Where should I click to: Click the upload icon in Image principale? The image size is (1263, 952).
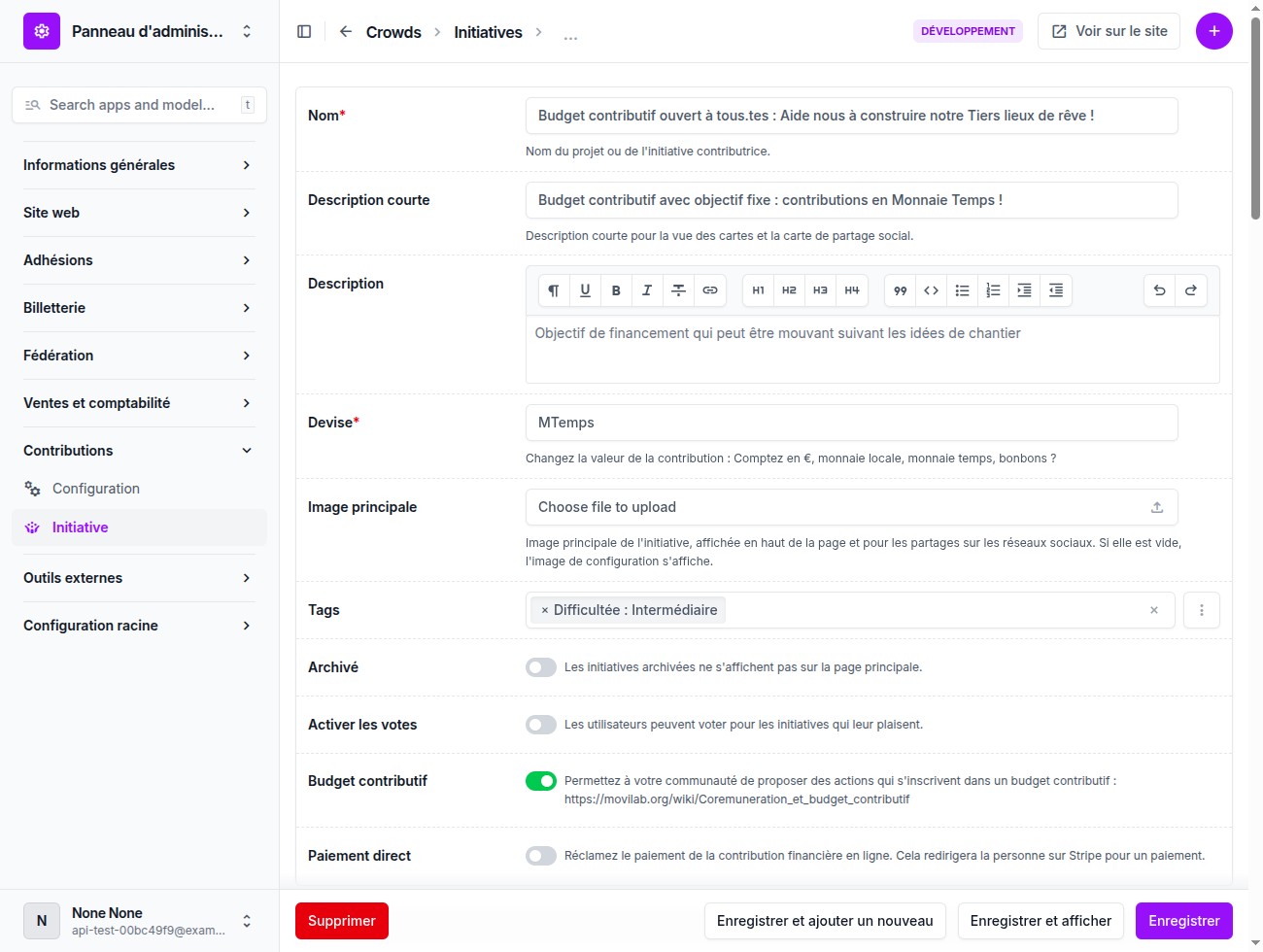click(x=1157, y=507)
